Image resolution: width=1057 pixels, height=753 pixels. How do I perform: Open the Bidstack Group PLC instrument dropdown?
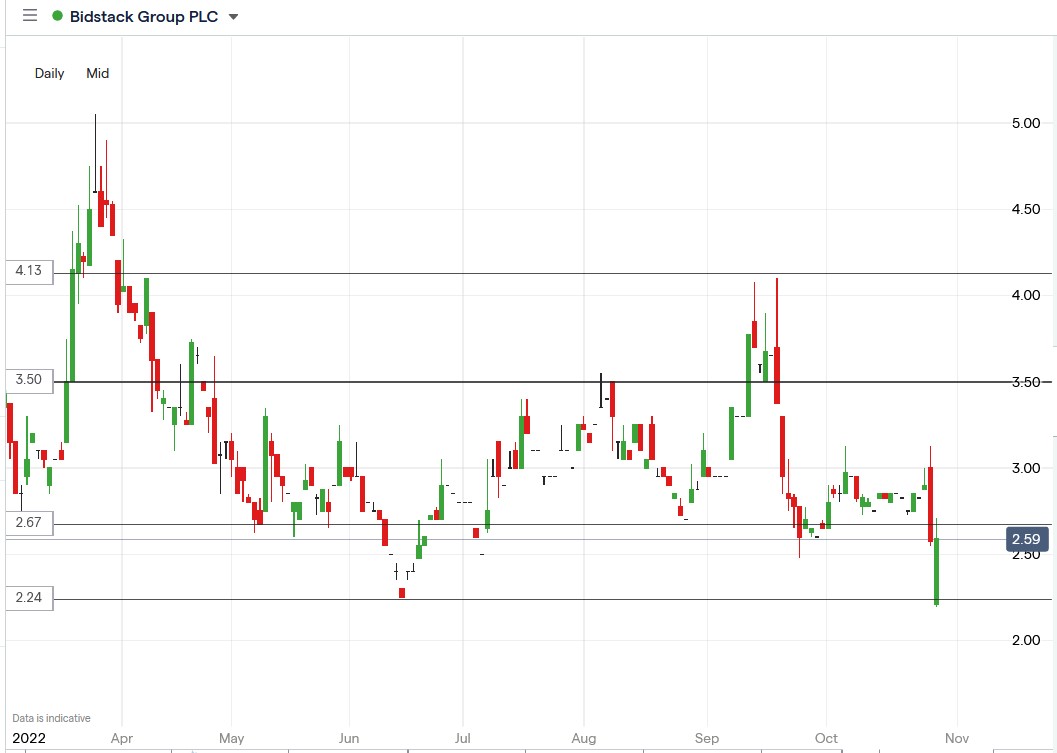(233, 16)
